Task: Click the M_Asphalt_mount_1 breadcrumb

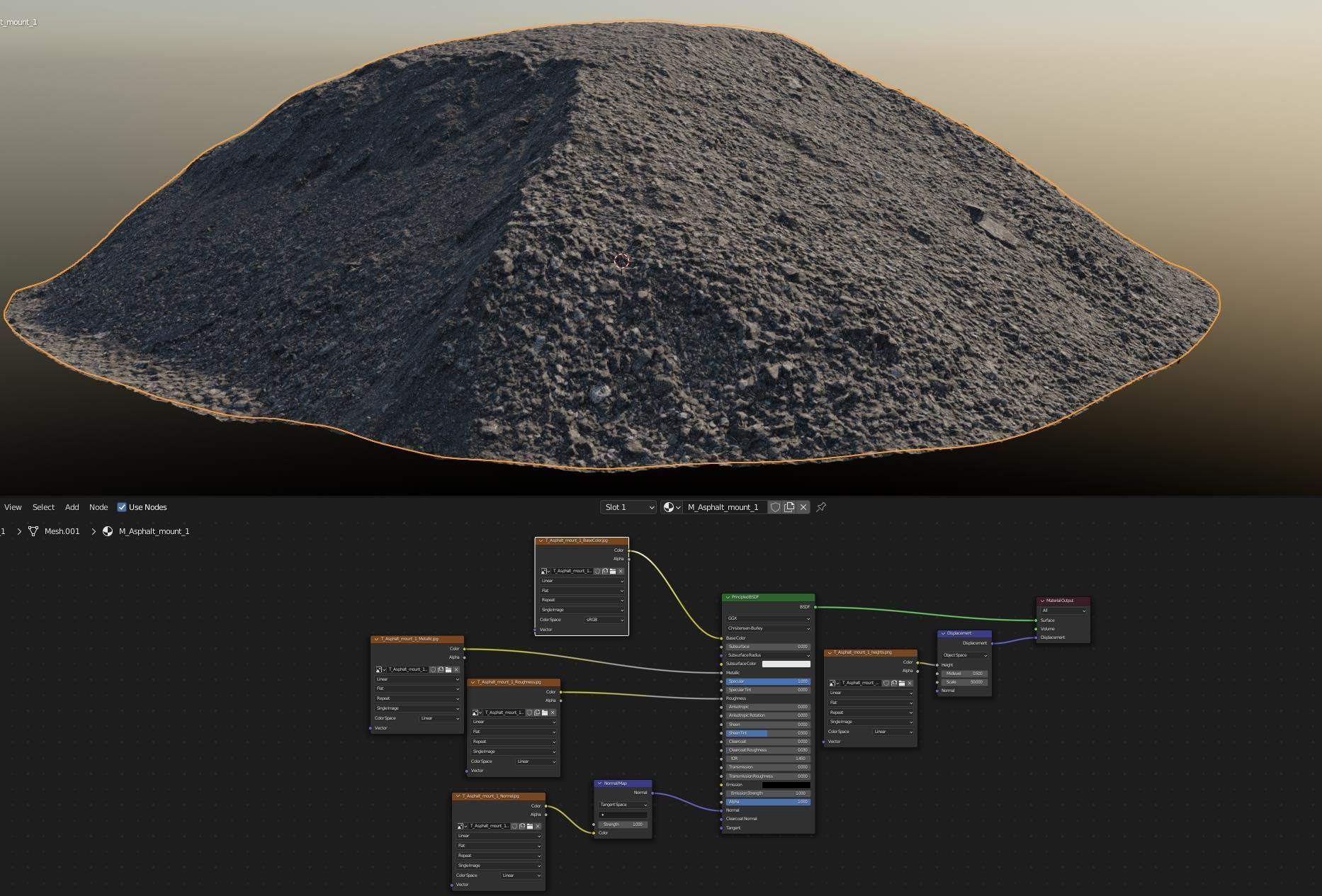Action: point(154,531)
